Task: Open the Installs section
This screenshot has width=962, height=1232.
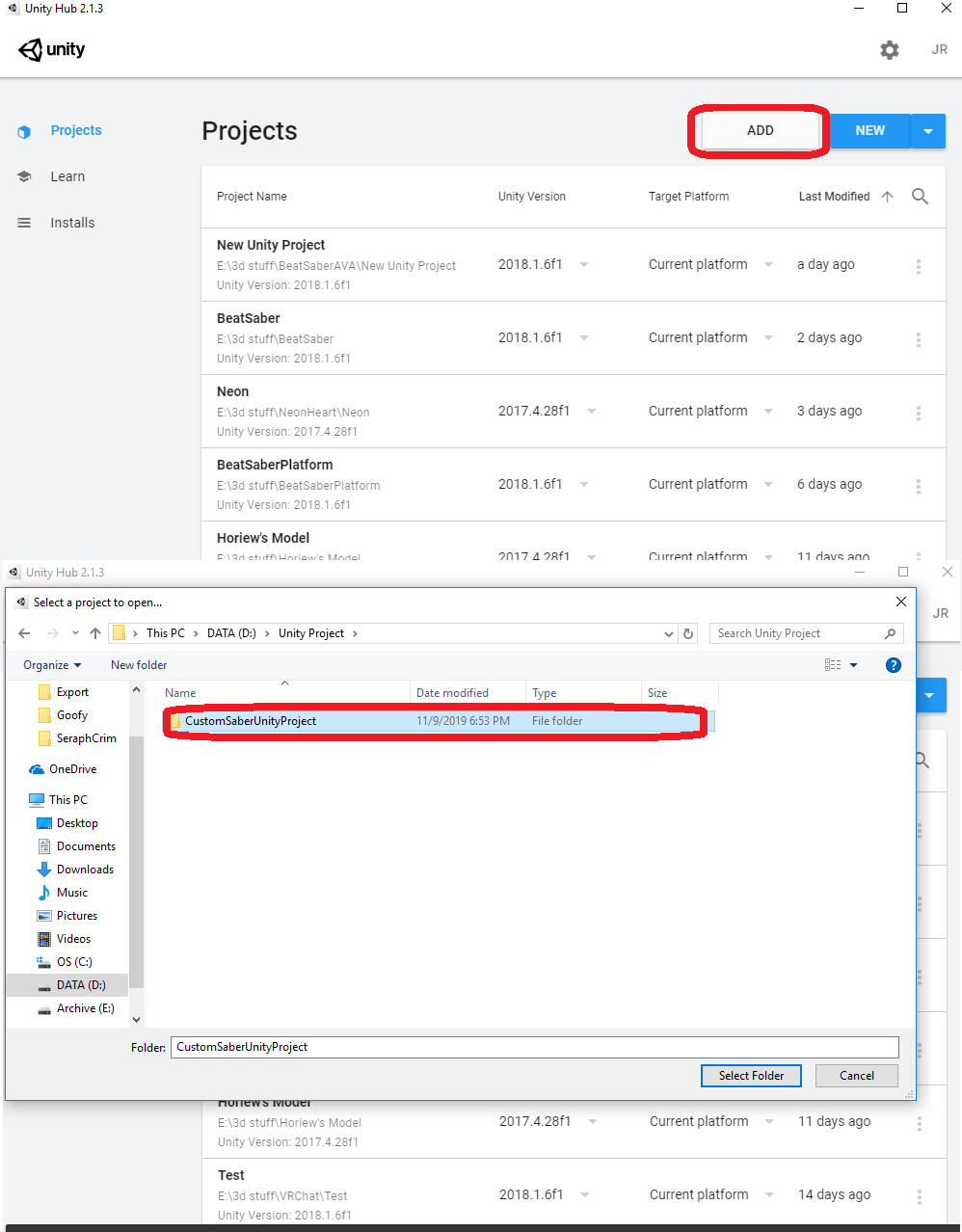Action: click(72, 223)
